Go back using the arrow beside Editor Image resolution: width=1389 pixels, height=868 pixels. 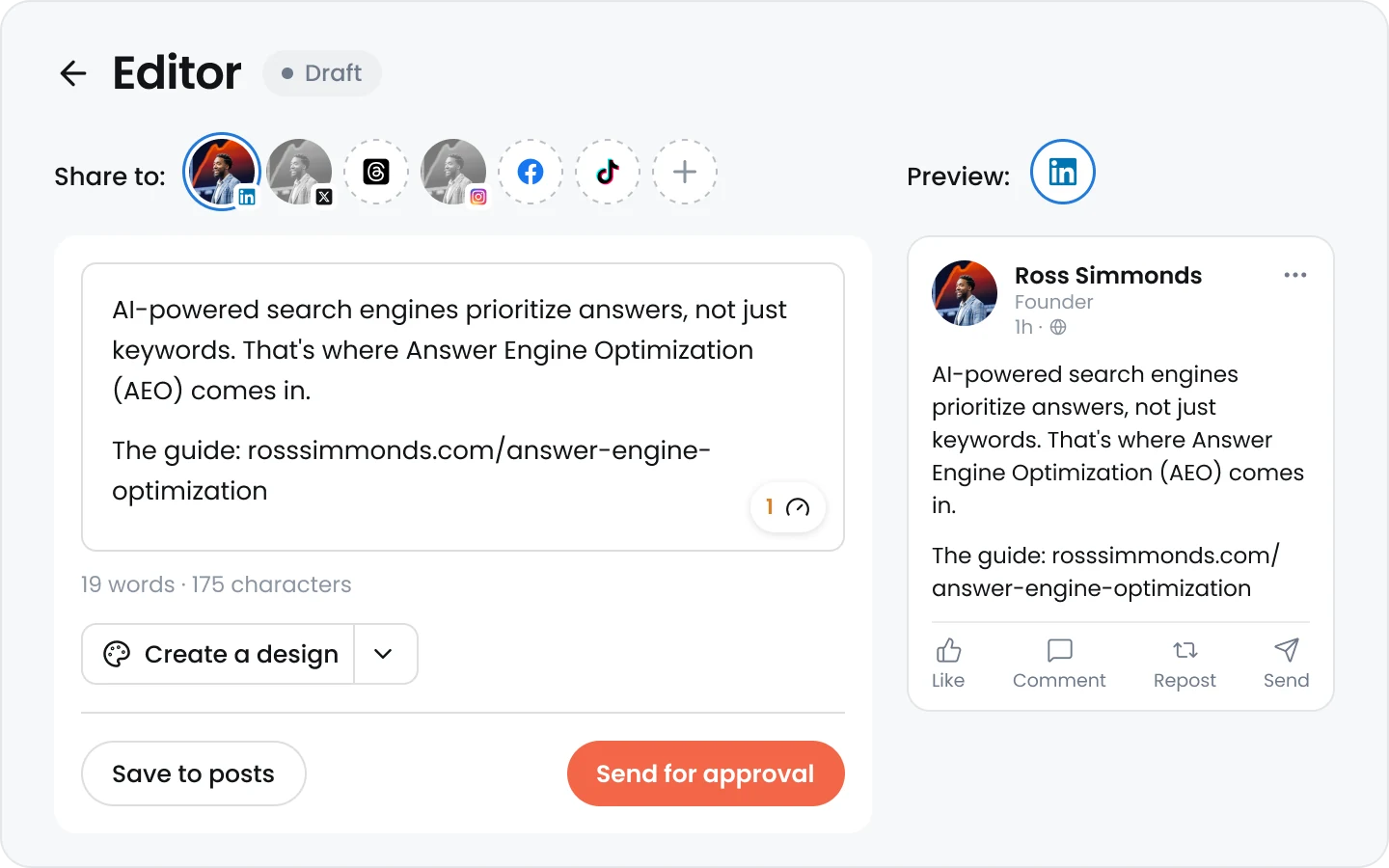(x=73, y=73)
